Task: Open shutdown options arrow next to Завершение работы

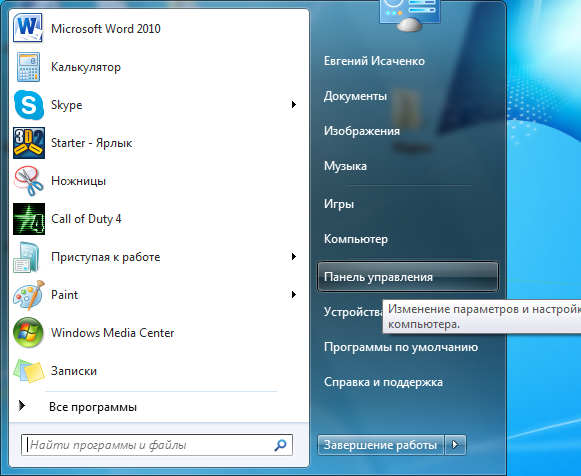Action: 455,445
